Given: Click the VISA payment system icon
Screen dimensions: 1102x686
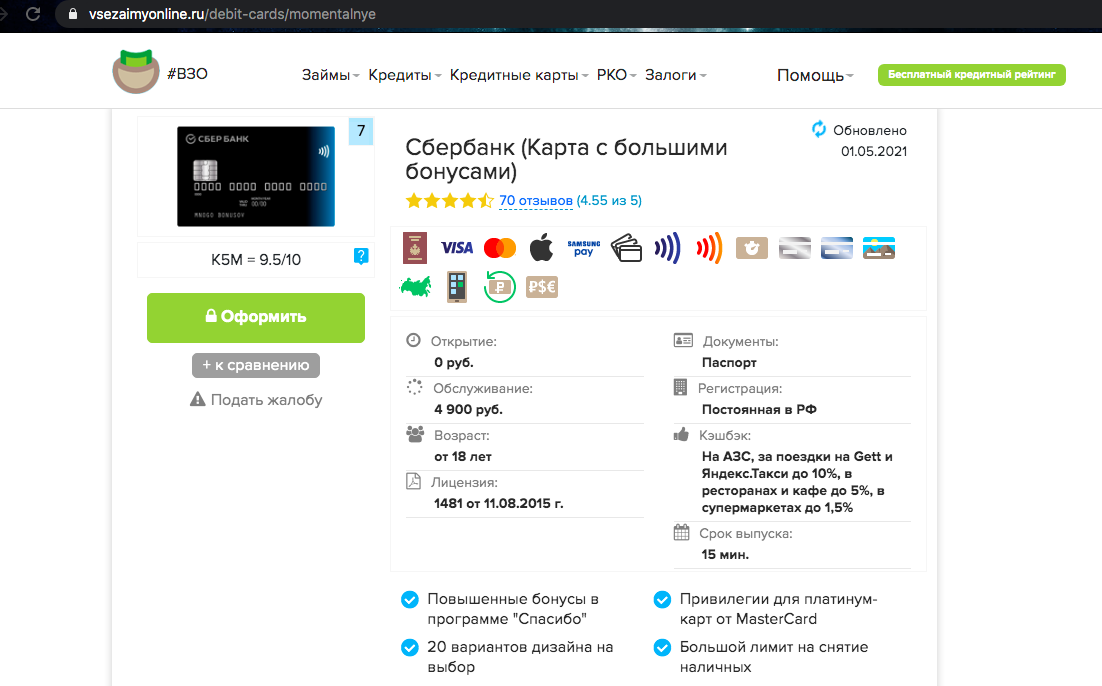Looking at the screenshot, I should 457,248.
